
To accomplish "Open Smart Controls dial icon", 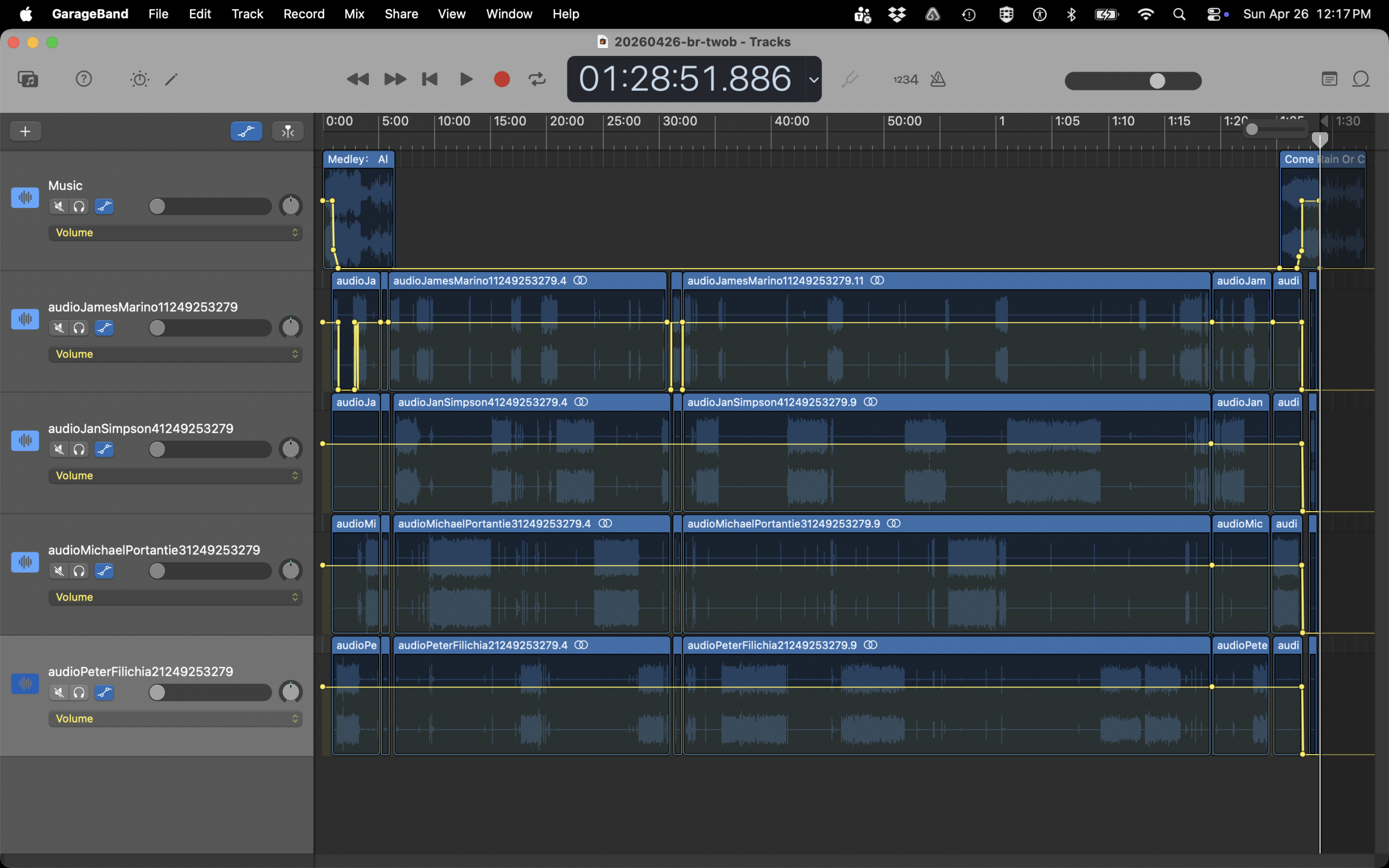I will (x=139, y=79).
